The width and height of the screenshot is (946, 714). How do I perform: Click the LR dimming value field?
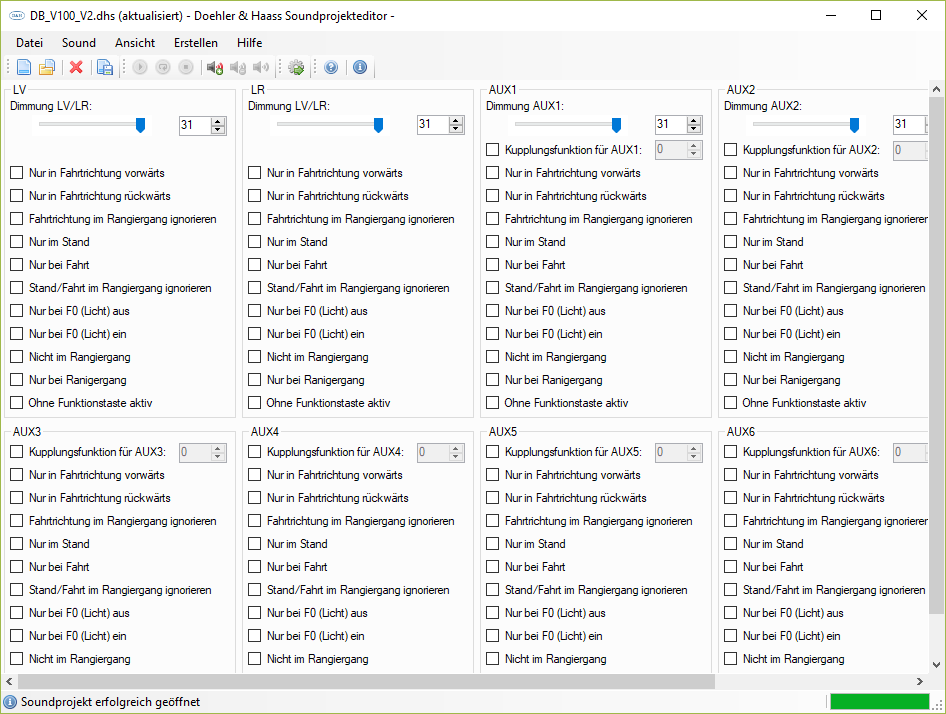(433, 124)
